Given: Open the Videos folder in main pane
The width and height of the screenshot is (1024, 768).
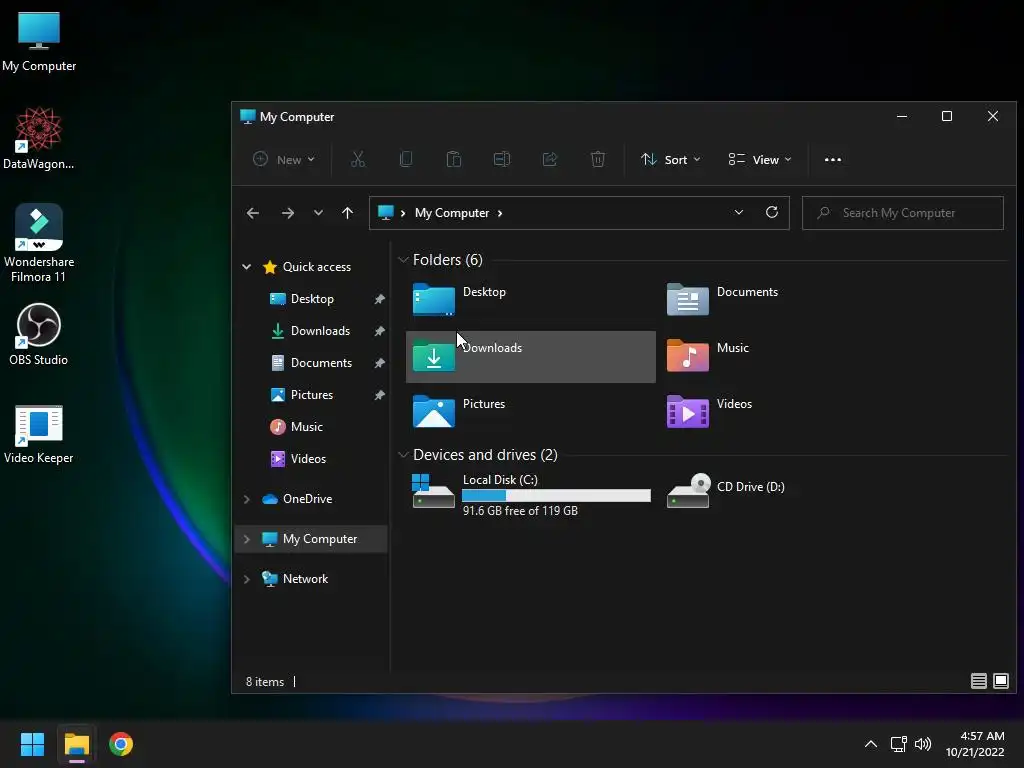Looking at the screenshot, I should 784,413.
